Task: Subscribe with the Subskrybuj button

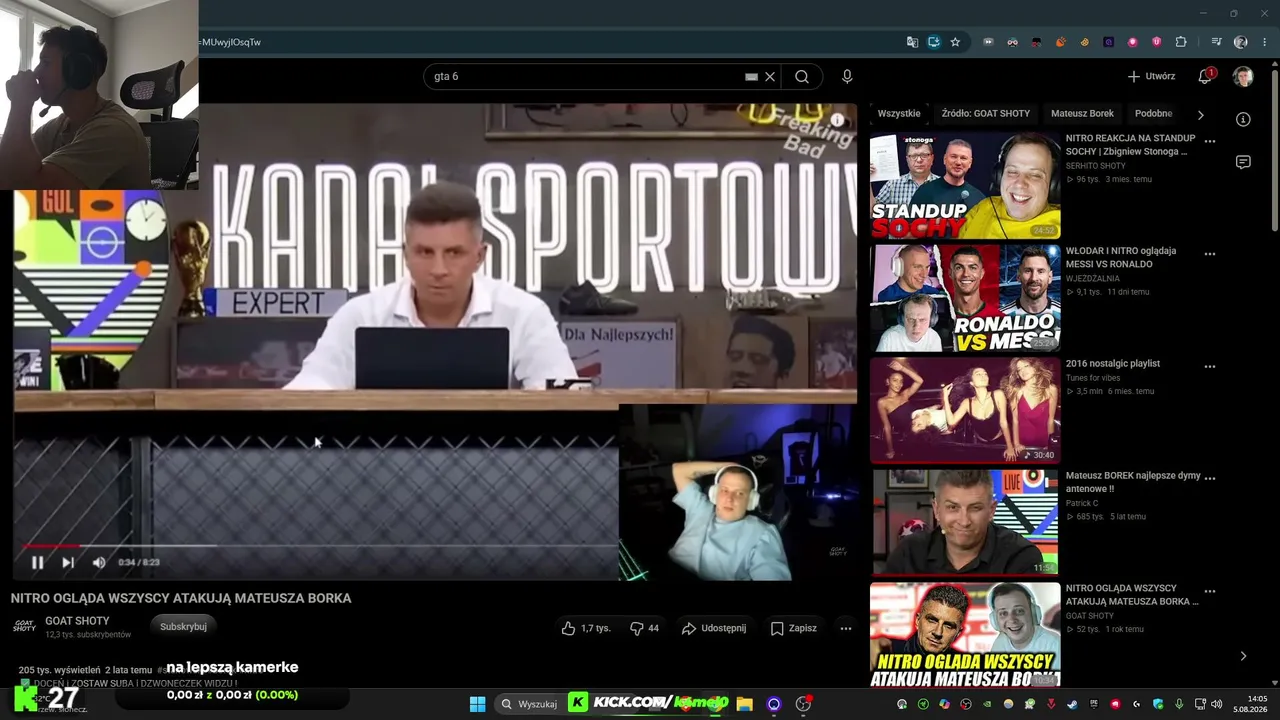Action: (x=184, y=626)
